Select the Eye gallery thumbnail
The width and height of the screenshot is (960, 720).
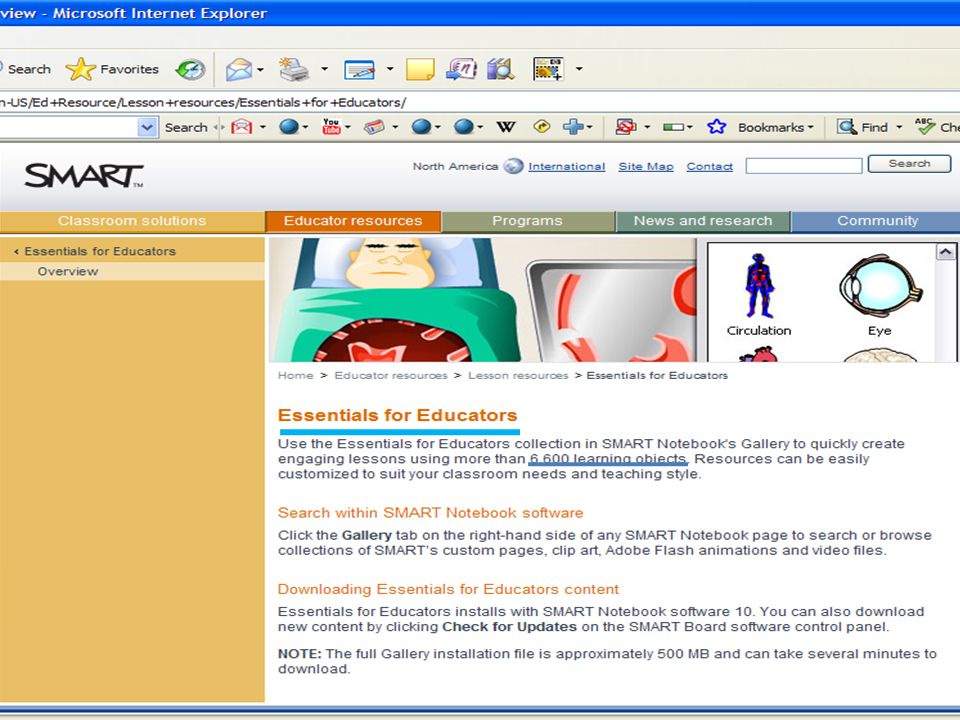(880, 294)
